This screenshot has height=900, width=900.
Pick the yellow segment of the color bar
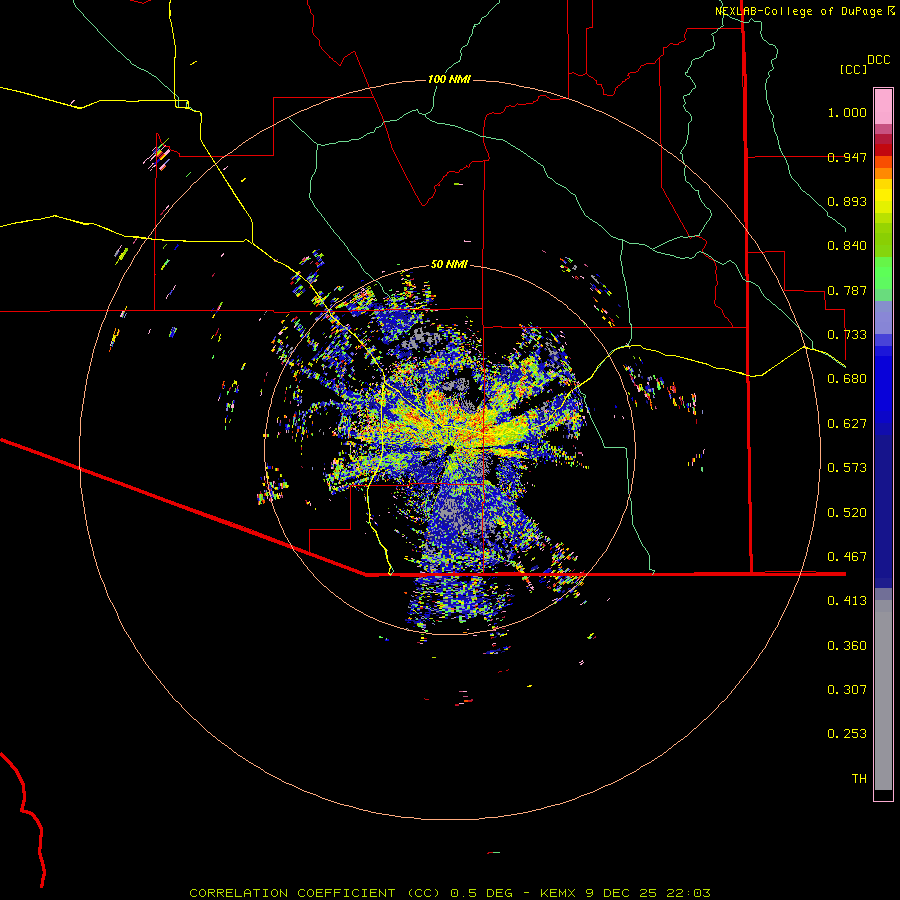pos(883,196)
